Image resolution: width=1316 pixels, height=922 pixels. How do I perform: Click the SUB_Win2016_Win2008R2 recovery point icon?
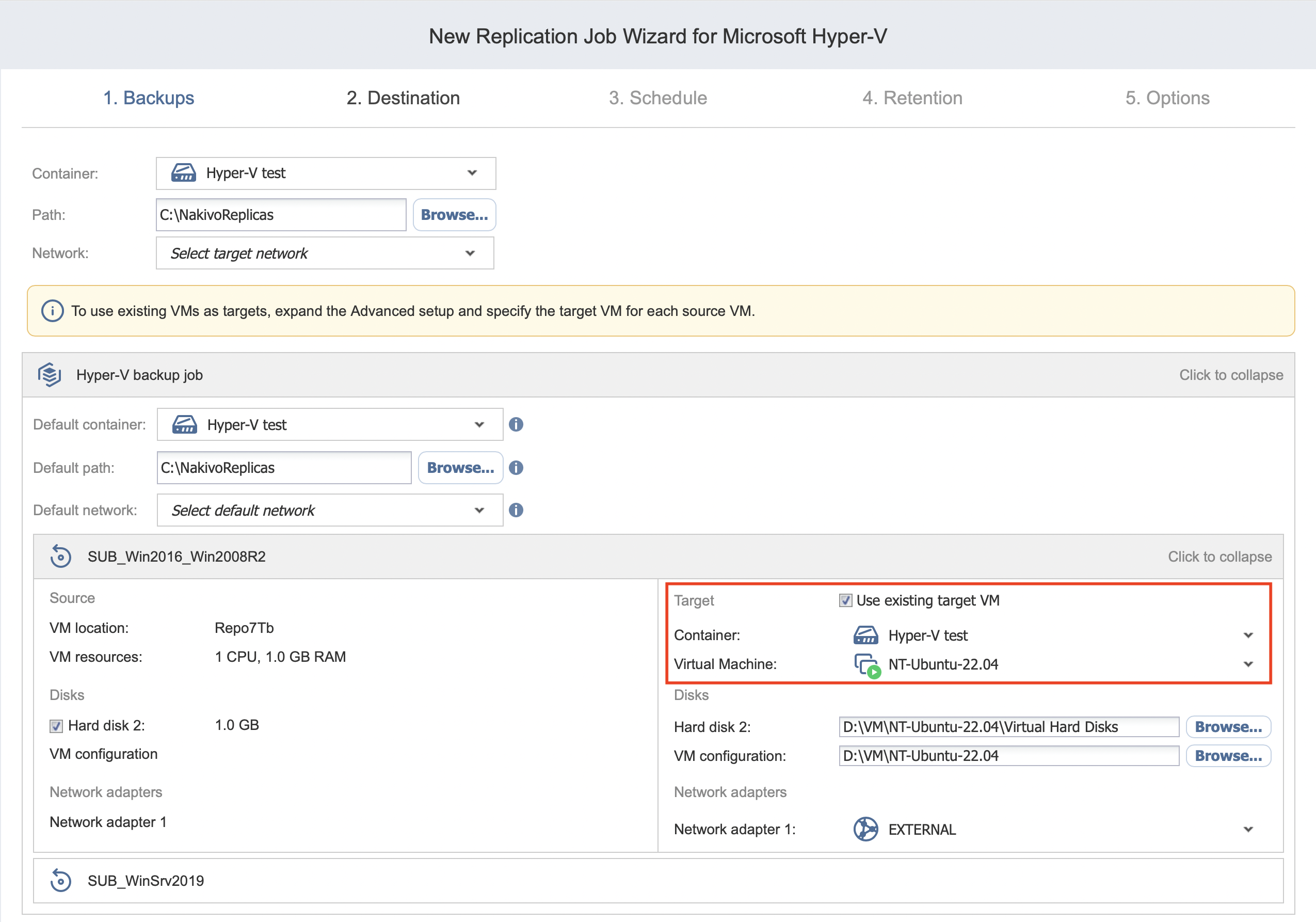coord(61,557)
